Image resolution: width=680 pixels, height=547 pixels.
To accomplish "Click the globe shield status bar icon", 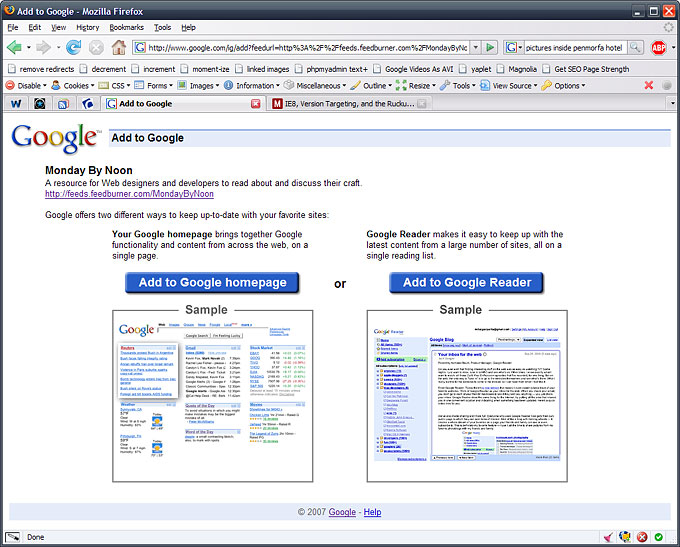I will tap(625, 537).
